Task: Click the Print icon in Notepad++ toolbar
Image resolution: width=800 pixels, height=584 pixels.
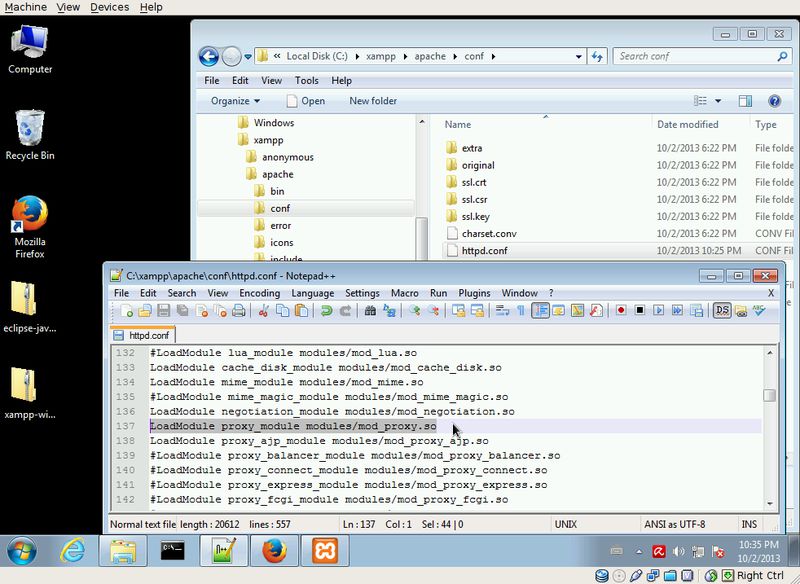Action: pyautogui.click(x=237, y=311)
